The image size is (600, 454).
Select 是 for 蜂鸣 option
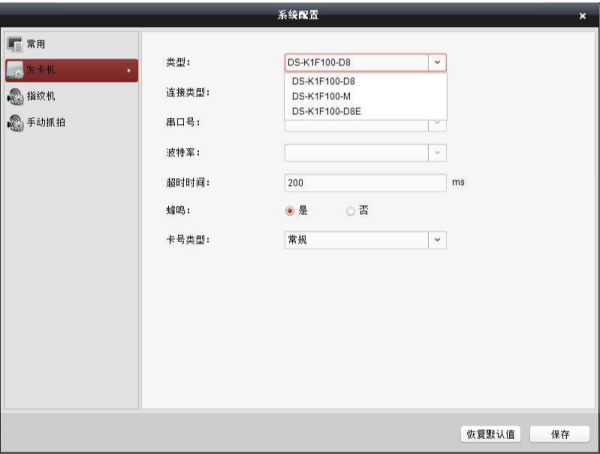[290, 211]
